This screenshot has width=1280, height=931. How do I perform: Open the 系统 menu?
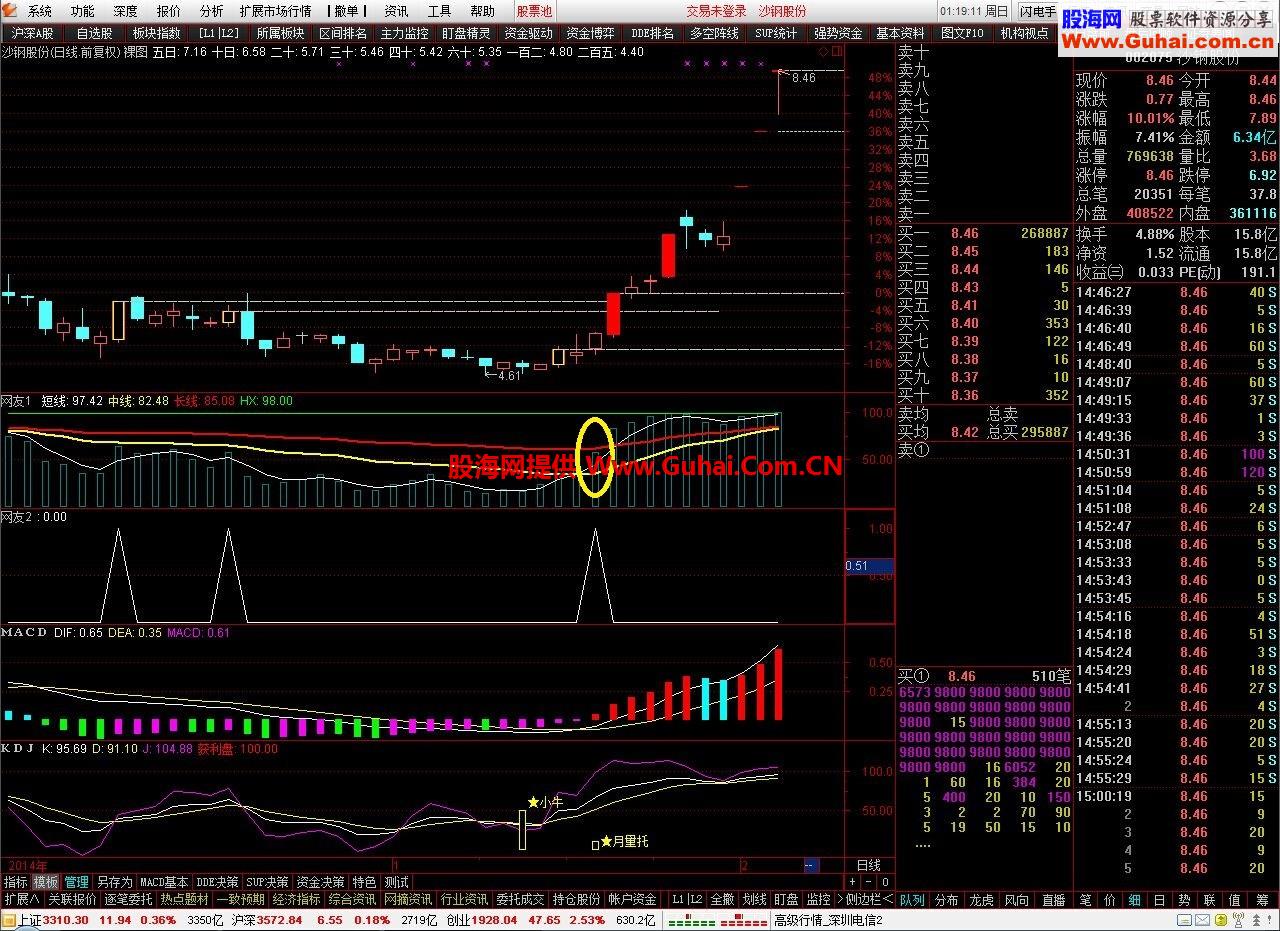[40, 11]
